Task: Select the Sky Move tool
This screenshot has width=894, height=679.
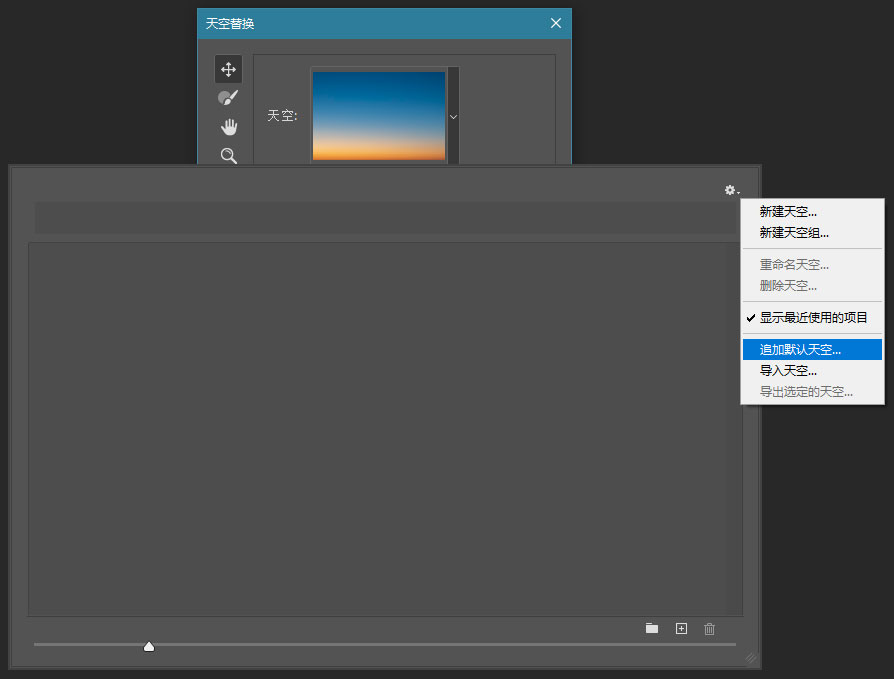Action: pyautogui.click(x=228, y=69)
